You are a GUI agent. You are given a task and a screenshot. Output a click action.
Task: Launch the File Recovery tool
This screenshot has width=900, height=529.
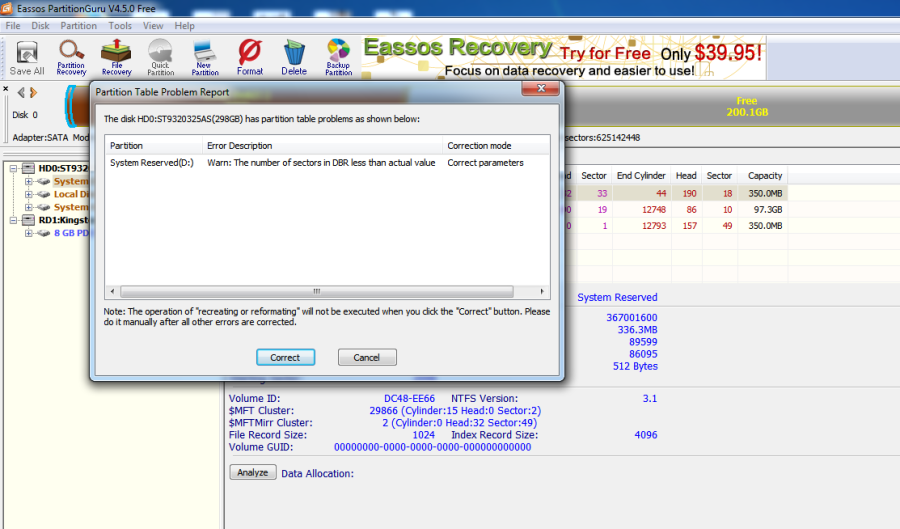117,58
